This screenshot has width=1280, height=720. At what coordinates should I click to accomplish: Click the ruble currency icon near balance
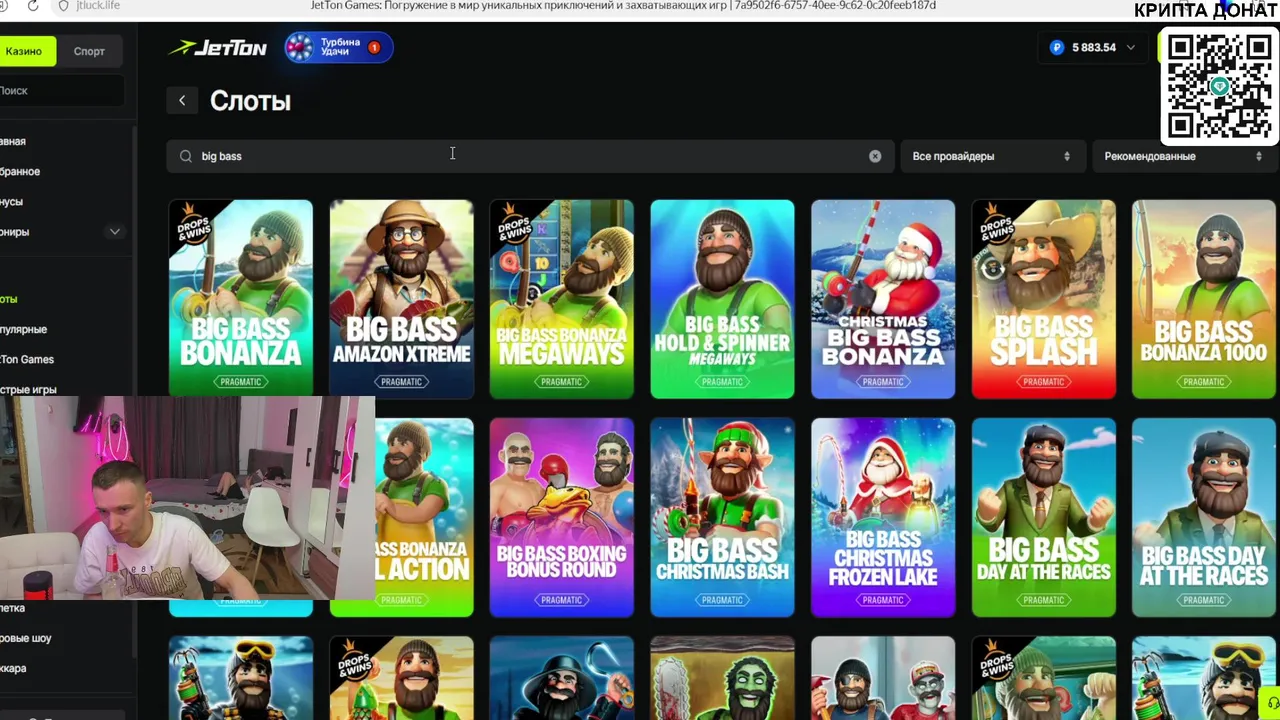point(1057,47)
